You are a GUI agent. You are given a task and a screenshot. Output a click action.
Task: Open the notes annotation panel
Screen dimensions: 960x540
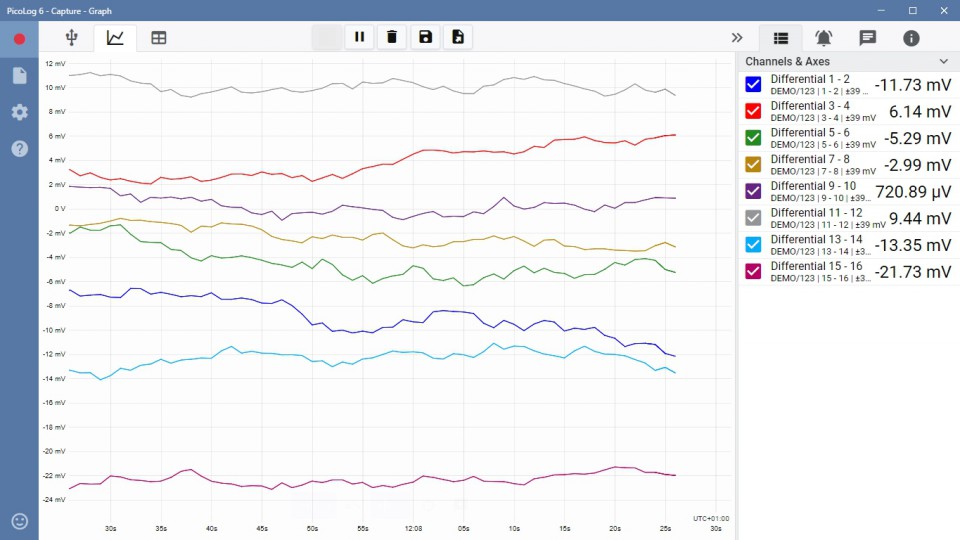click(x=868, y=38)
